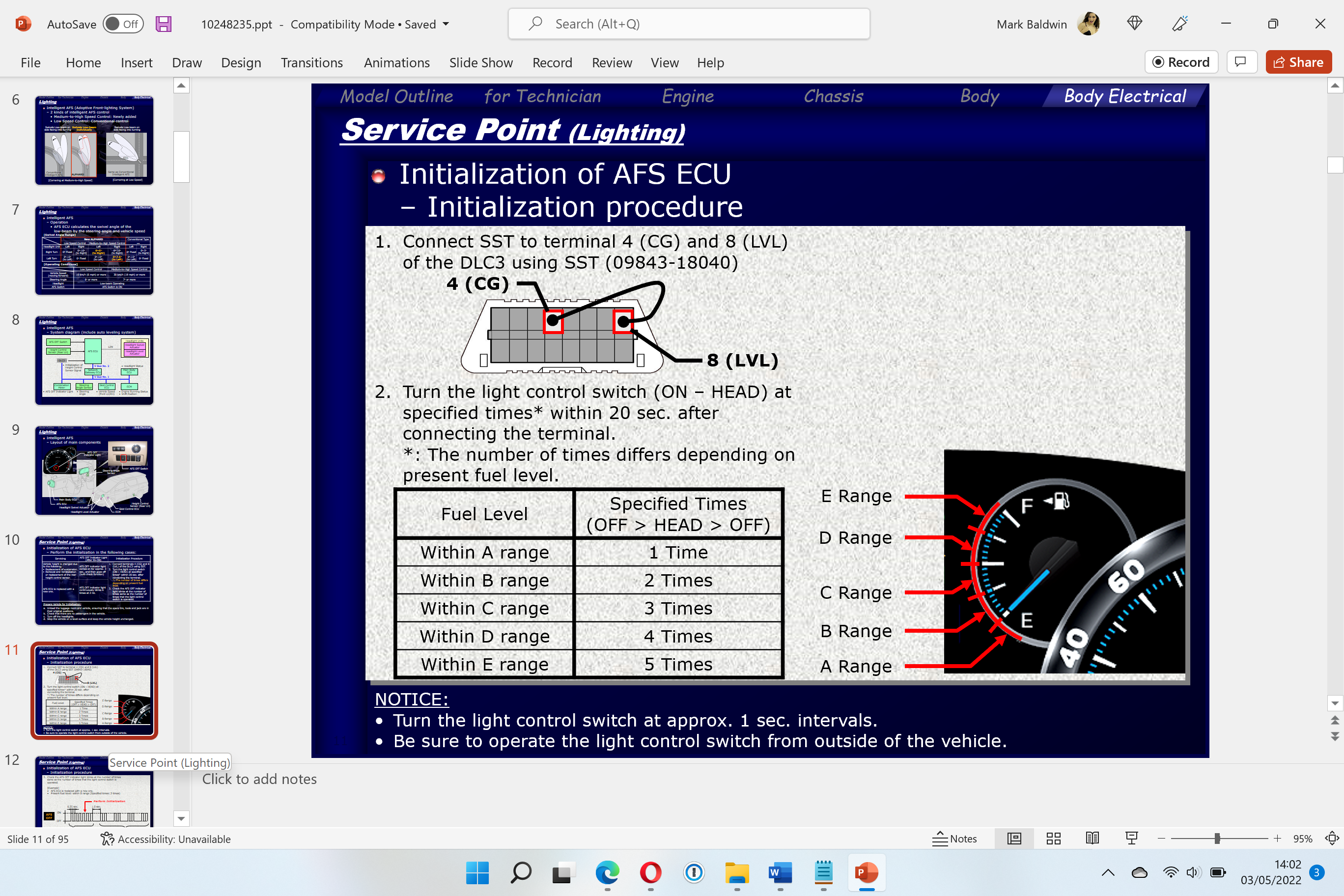
Task: Fit the slide to the current window
Action: (1331, 839)
